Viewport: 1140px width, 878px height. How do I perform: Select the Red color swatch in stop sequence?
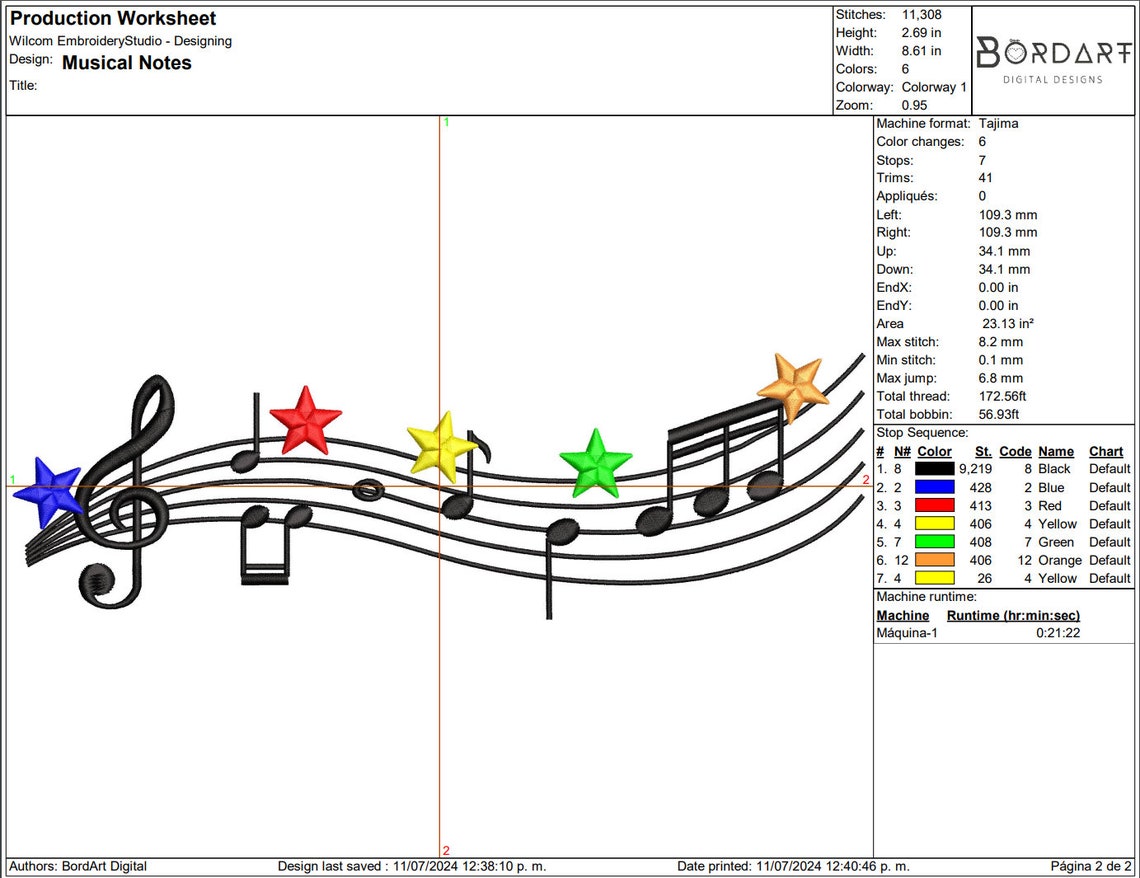[x=934, y=505]
